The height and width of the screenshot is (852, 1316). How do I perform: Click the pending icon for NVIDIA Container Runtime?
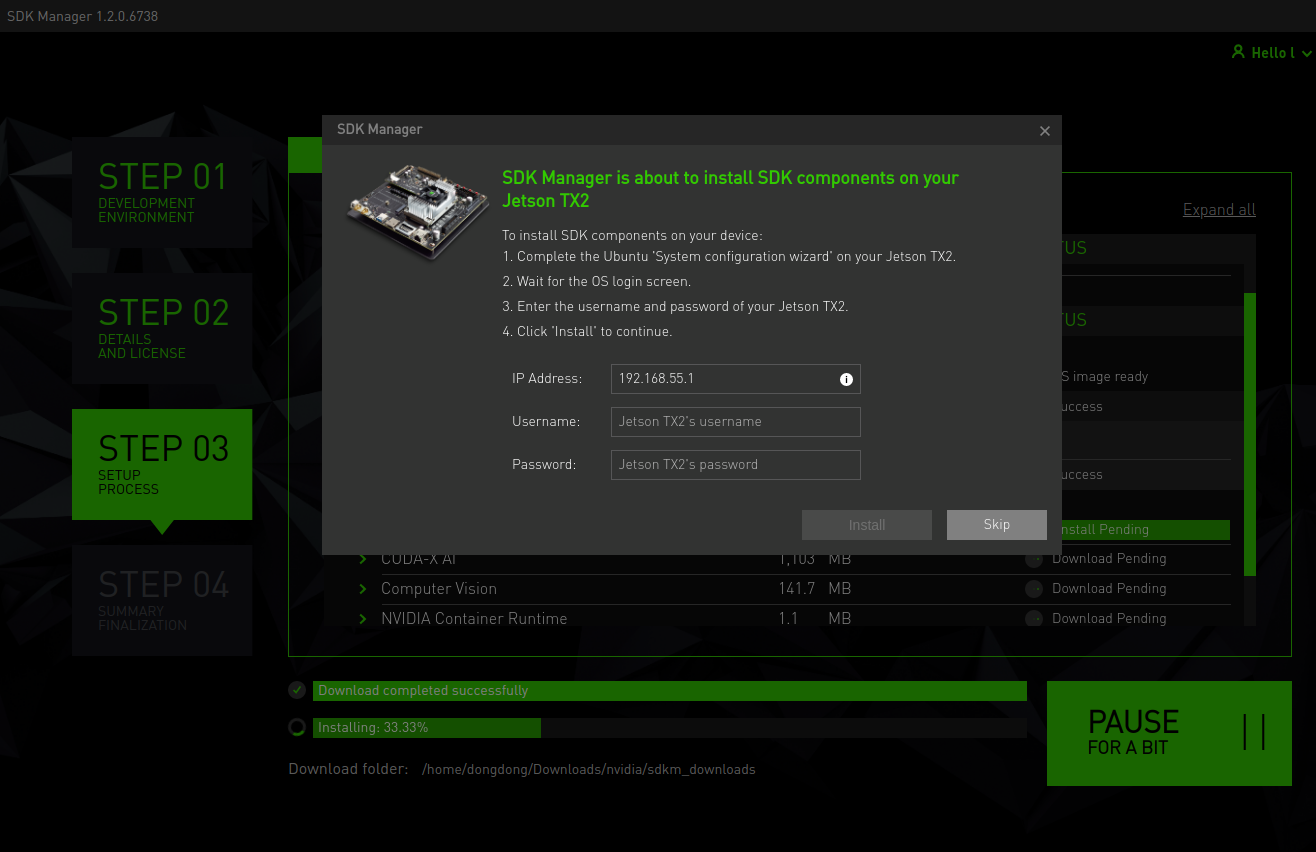[1034, 619]
